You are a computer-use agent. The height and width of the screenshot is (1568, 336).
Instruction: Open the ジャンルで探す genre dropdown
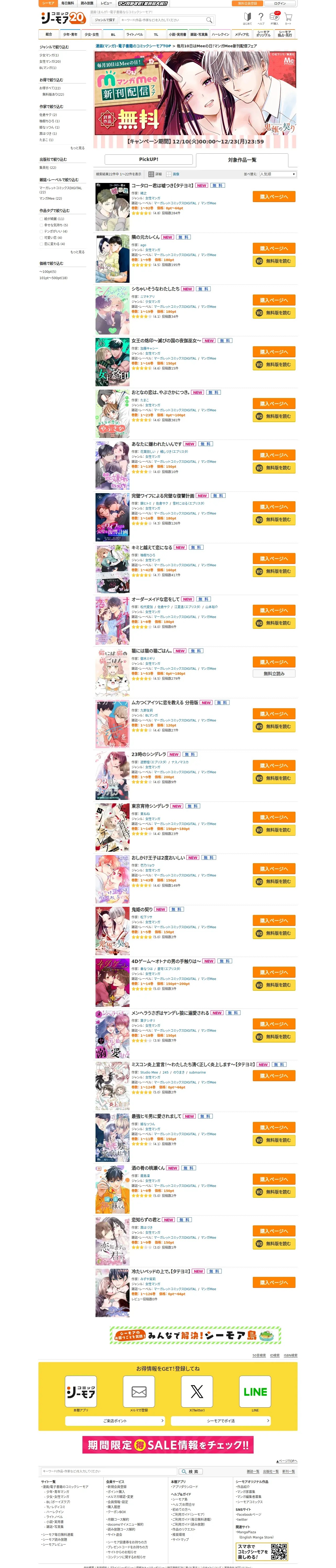click(105, 20)
